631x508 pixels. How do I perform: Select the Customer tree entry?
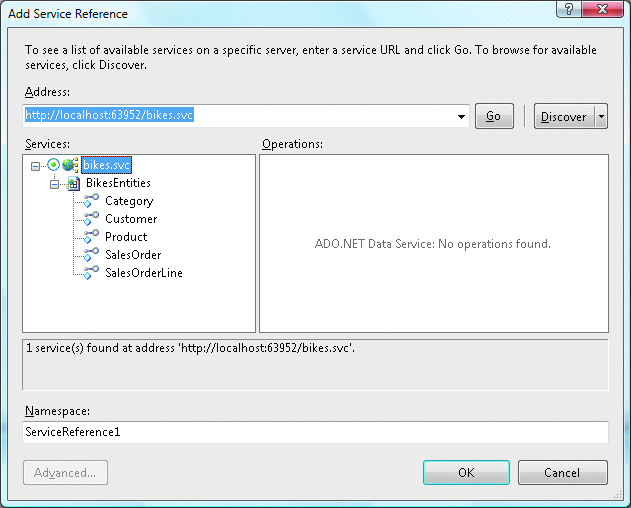tap(131, 219)
